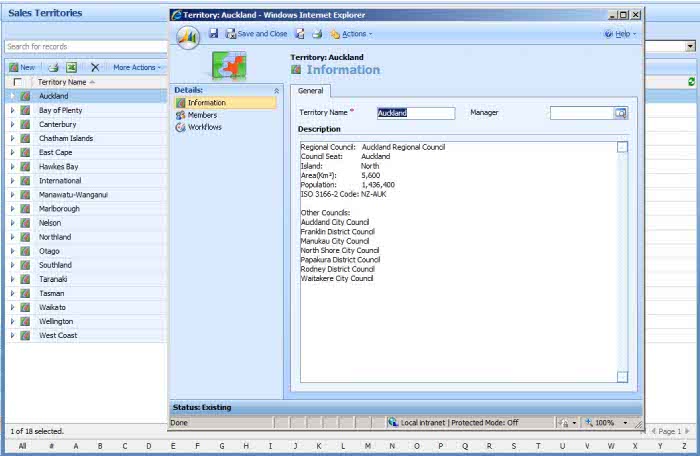The image size is (700, 456).
Task: Open the Manager lookup icon
Action: coord(621,113)
